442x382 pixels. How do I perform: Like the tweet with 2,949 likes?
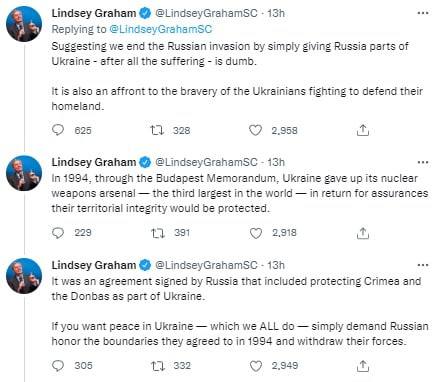pos(256,366)
